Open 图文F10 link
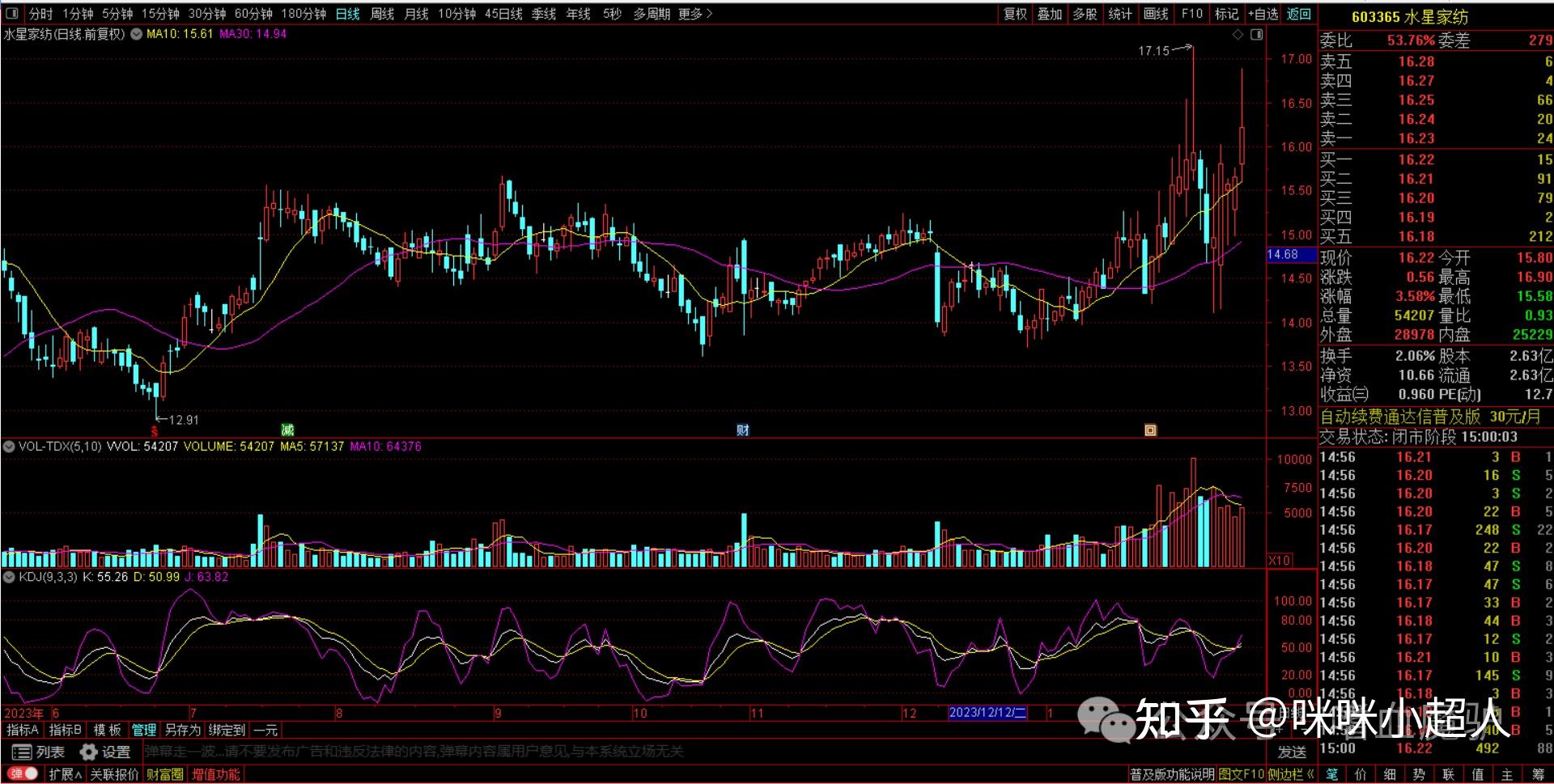Viewport: 1554px width, 784px height. (1242, 774)
